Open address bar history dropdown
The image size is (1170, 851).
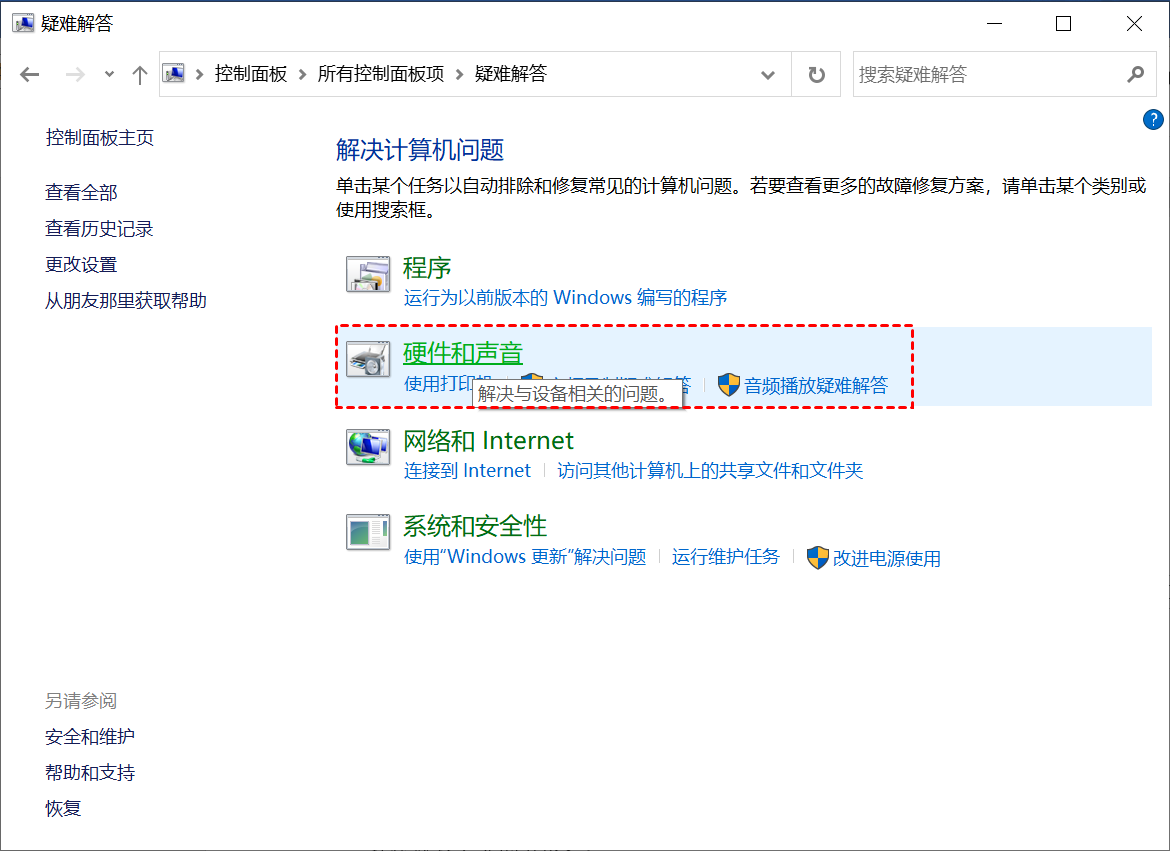coord(768,75)
